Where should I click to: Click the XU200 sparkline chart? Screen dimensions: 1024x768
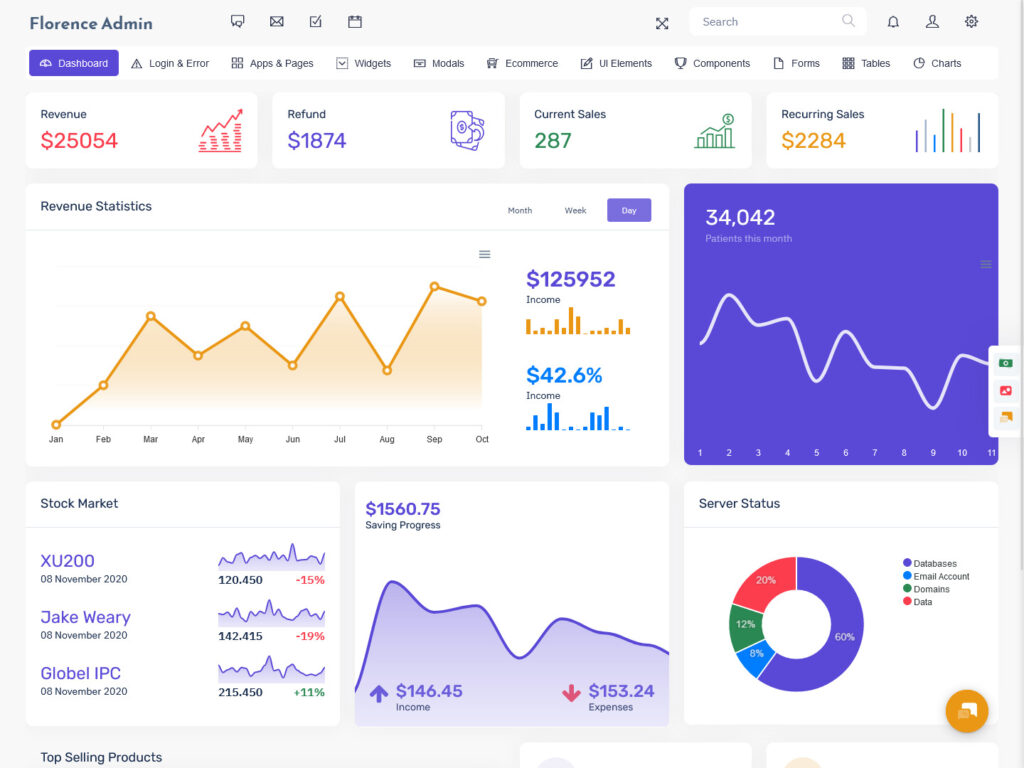click(x=272, y=555)
